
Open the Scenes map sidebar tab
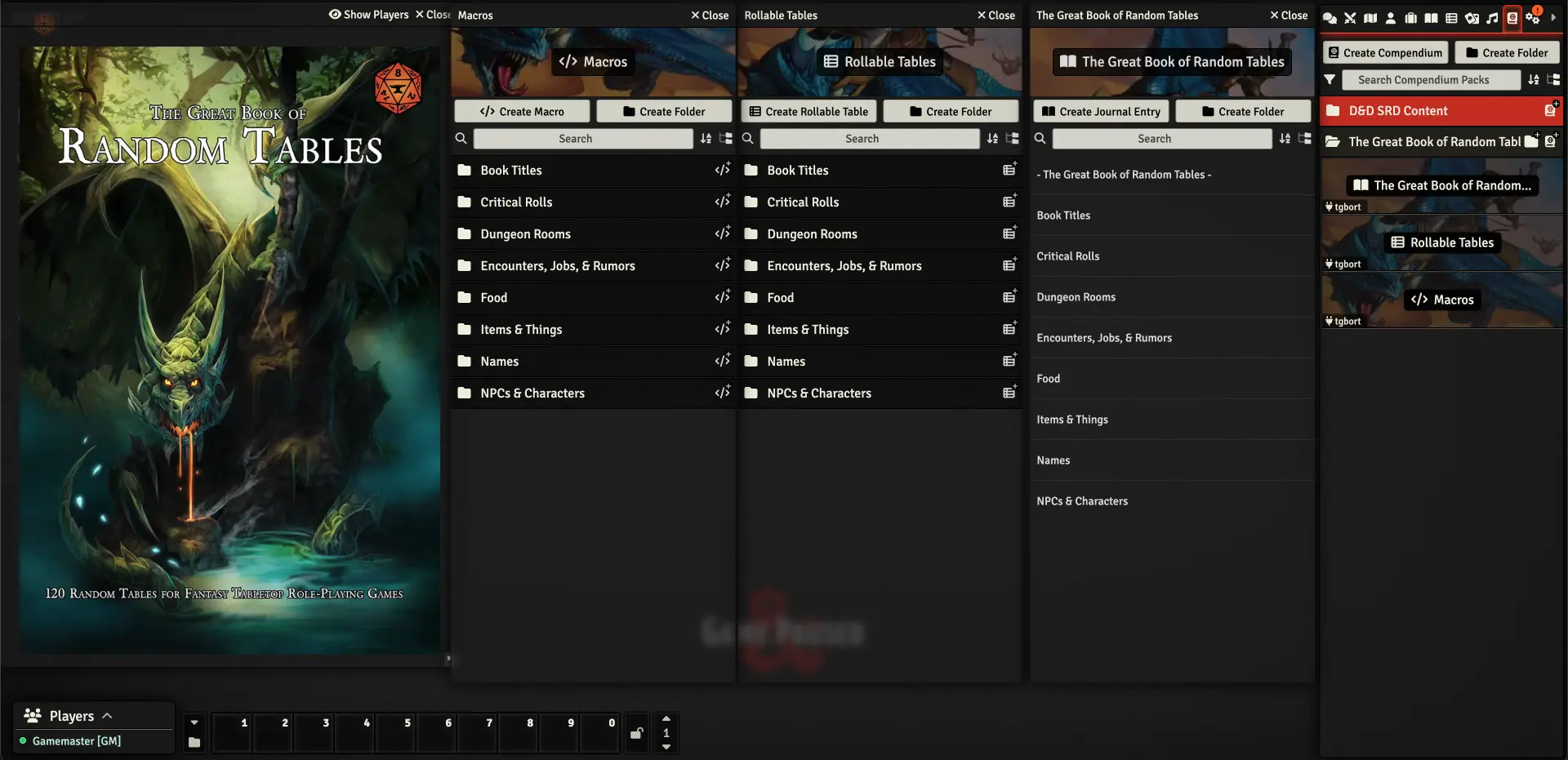click(x=1370, y=17)
